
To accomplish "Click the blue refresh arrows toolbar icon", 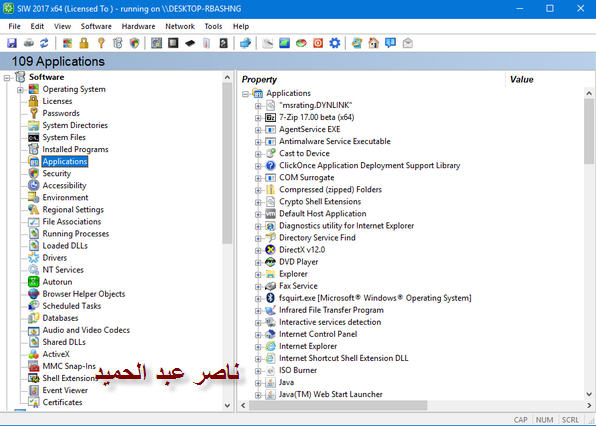I will click(44, 43).
